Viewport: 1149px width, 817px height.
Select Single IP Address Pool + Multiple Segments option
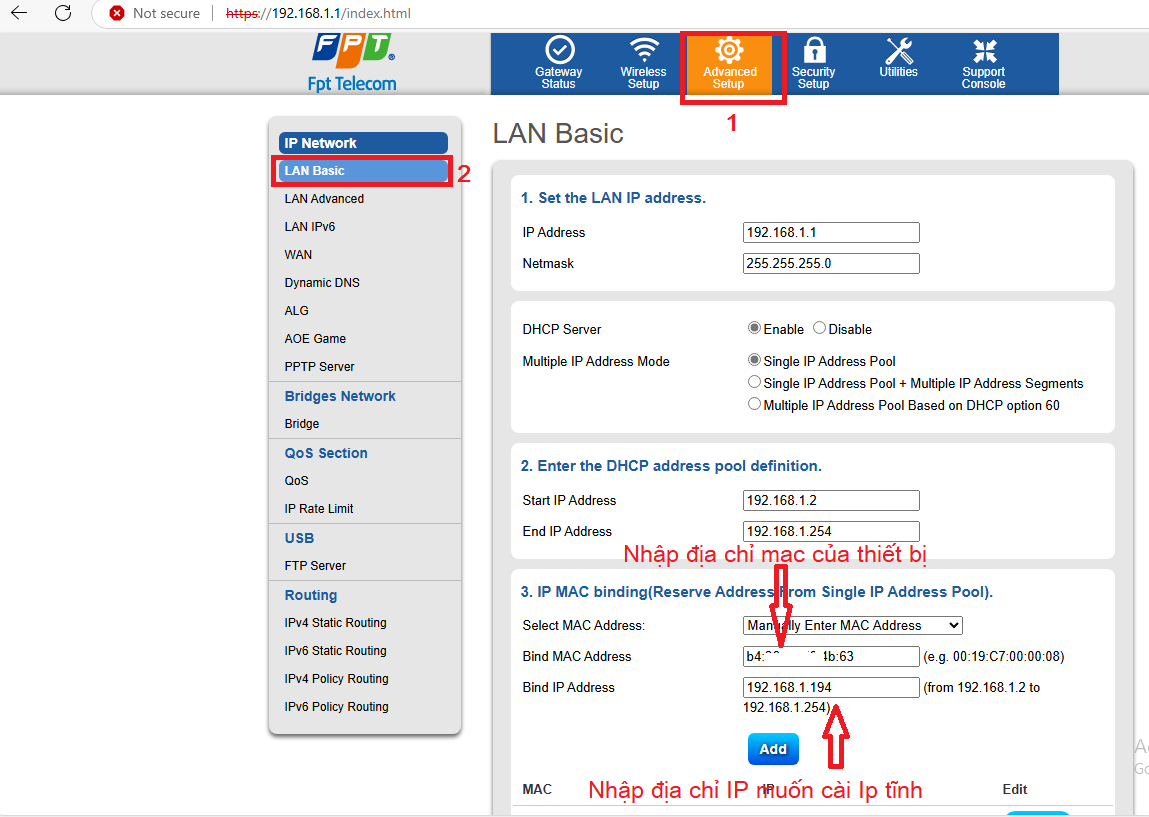point(755,383)
